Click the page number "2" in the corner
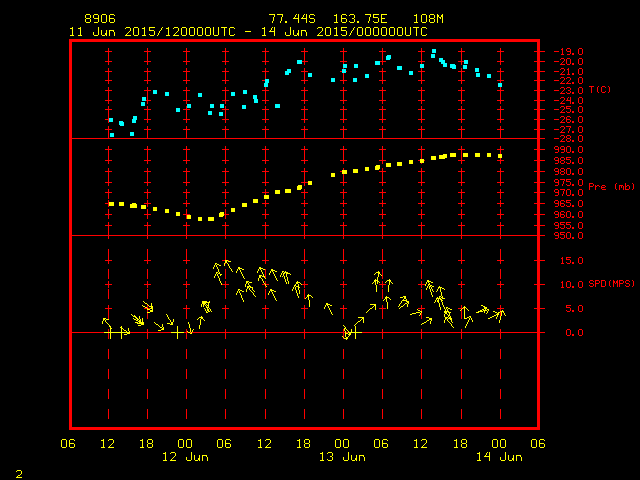 point(19,474)
